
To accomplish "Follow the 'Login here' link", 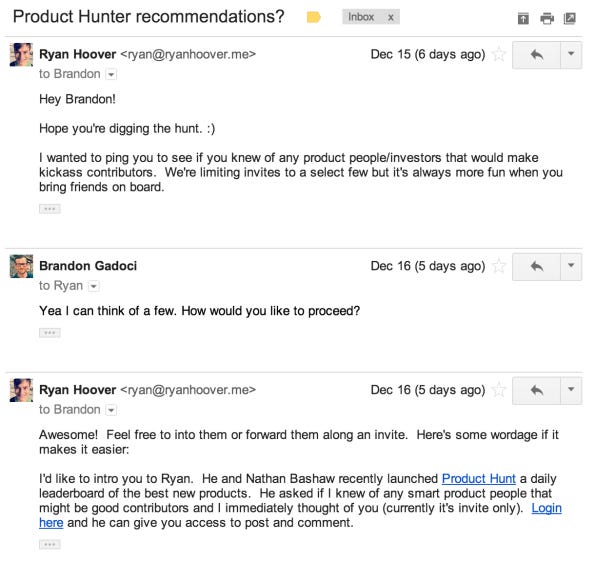I will pyautogui.click(x=546, y=508).
